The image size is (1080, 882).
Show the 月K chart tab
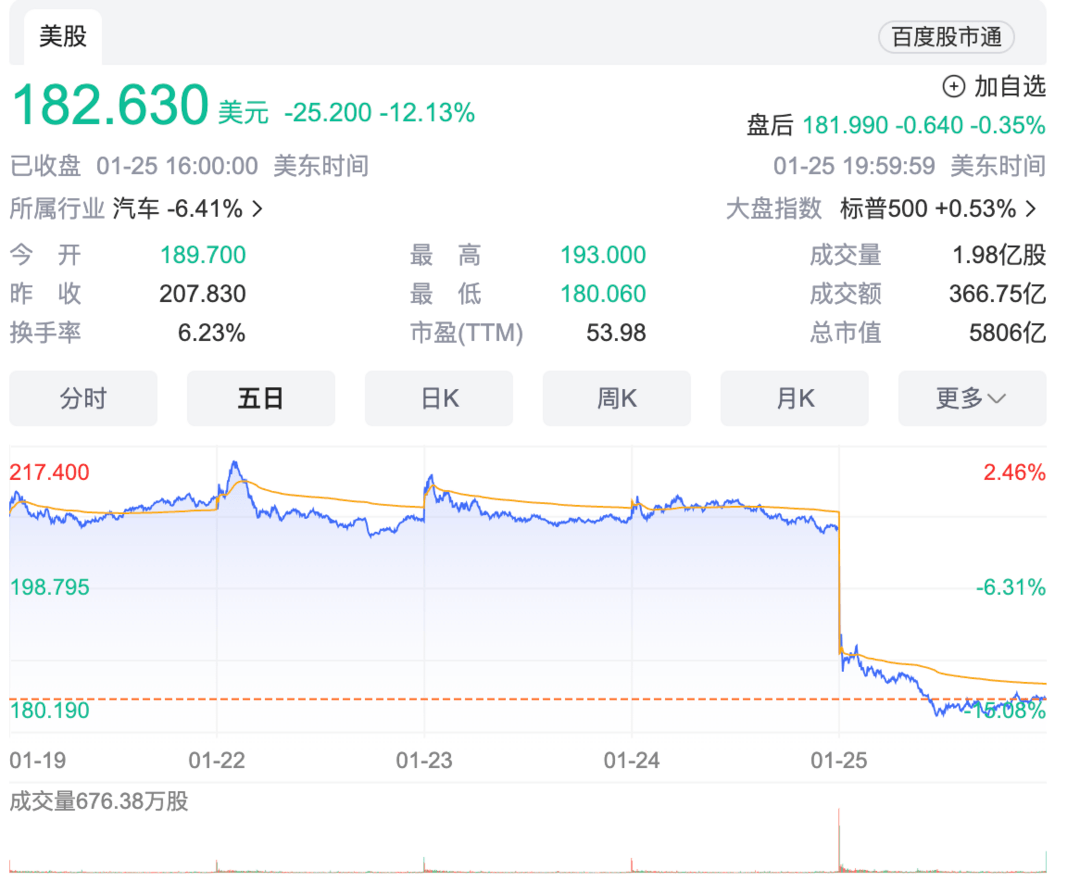(794, 398)
